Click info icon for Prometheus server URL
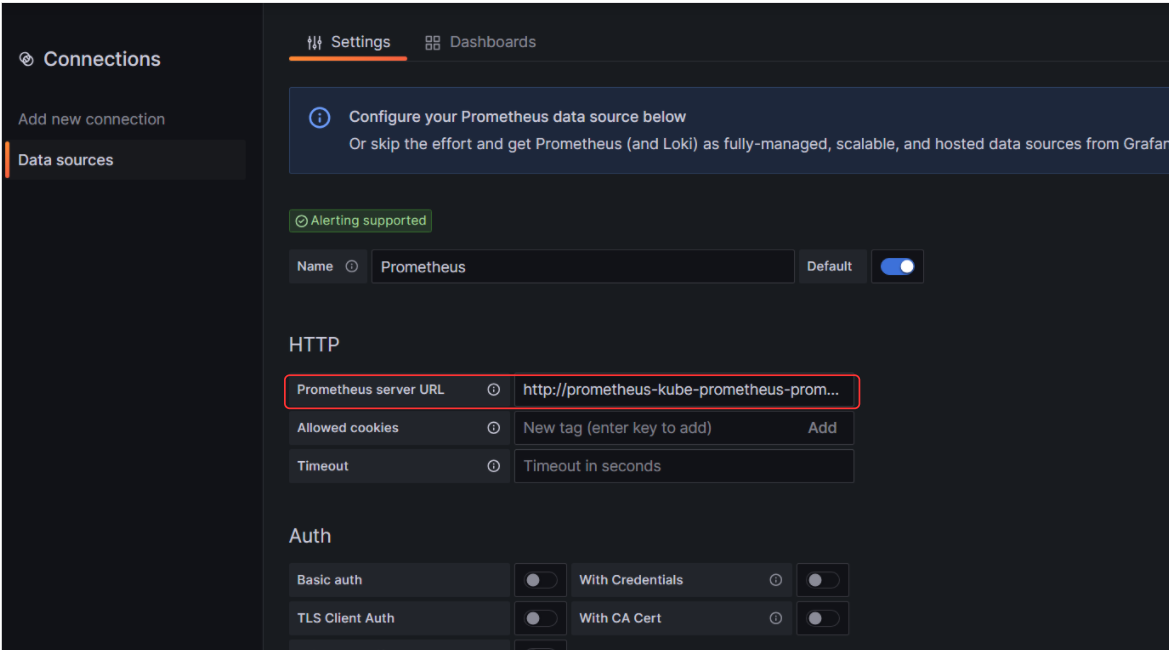1169x650 pixels. tap(494, 390)
